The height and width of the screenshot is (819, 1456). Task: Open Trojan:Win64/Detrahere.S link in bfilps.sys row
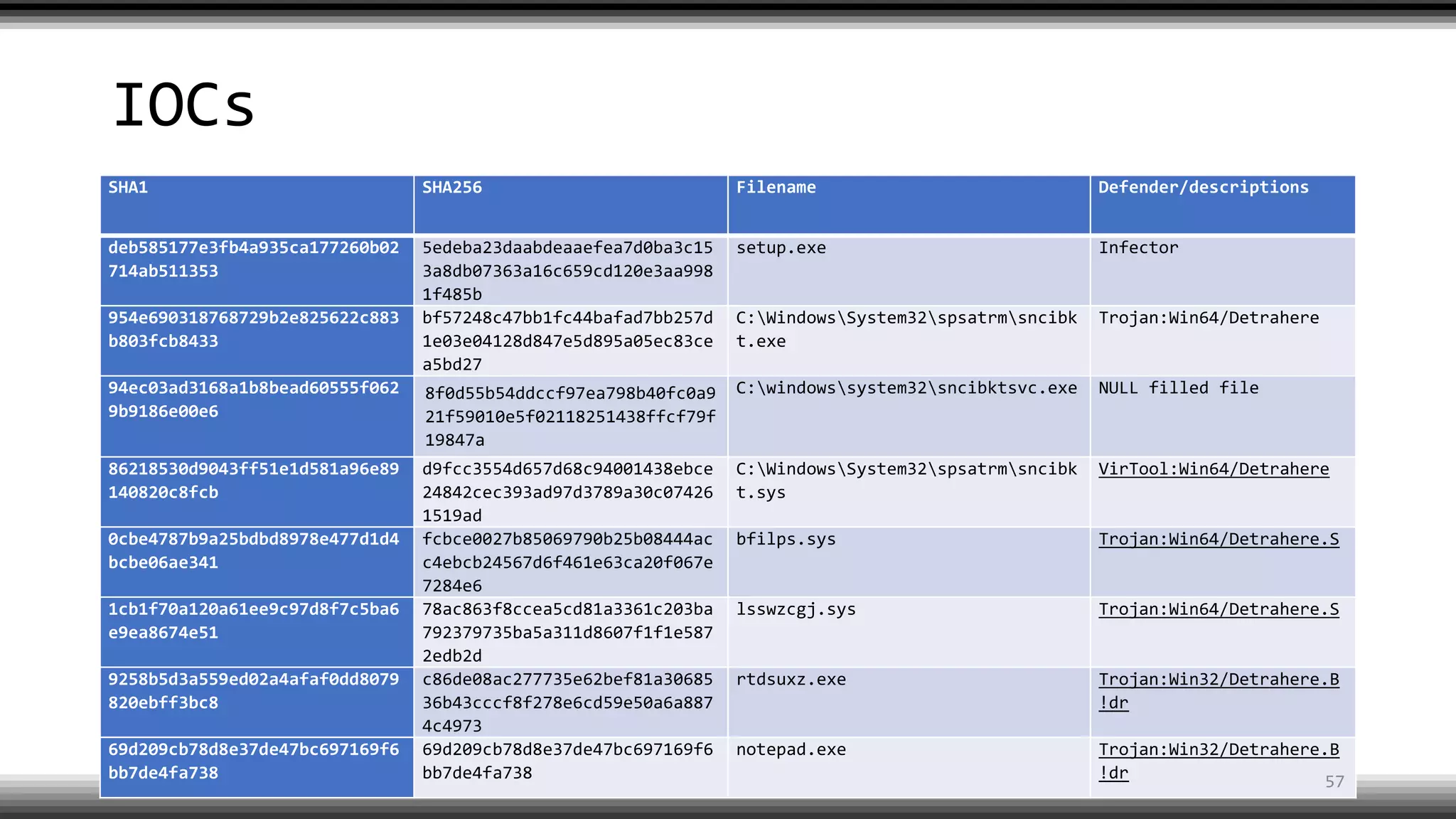click(x=1219, y=540)
